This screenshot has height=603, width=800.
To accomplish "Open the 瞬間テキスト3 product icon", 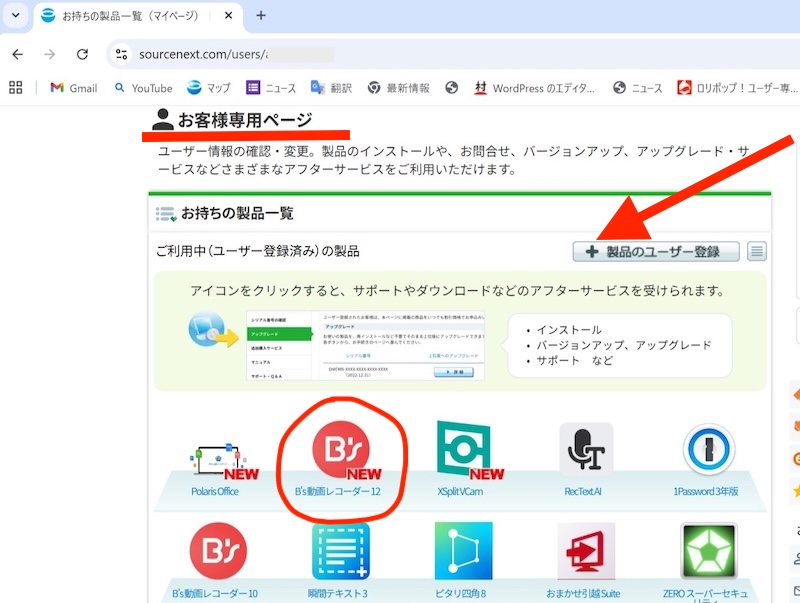I will [x=341, y=552].
